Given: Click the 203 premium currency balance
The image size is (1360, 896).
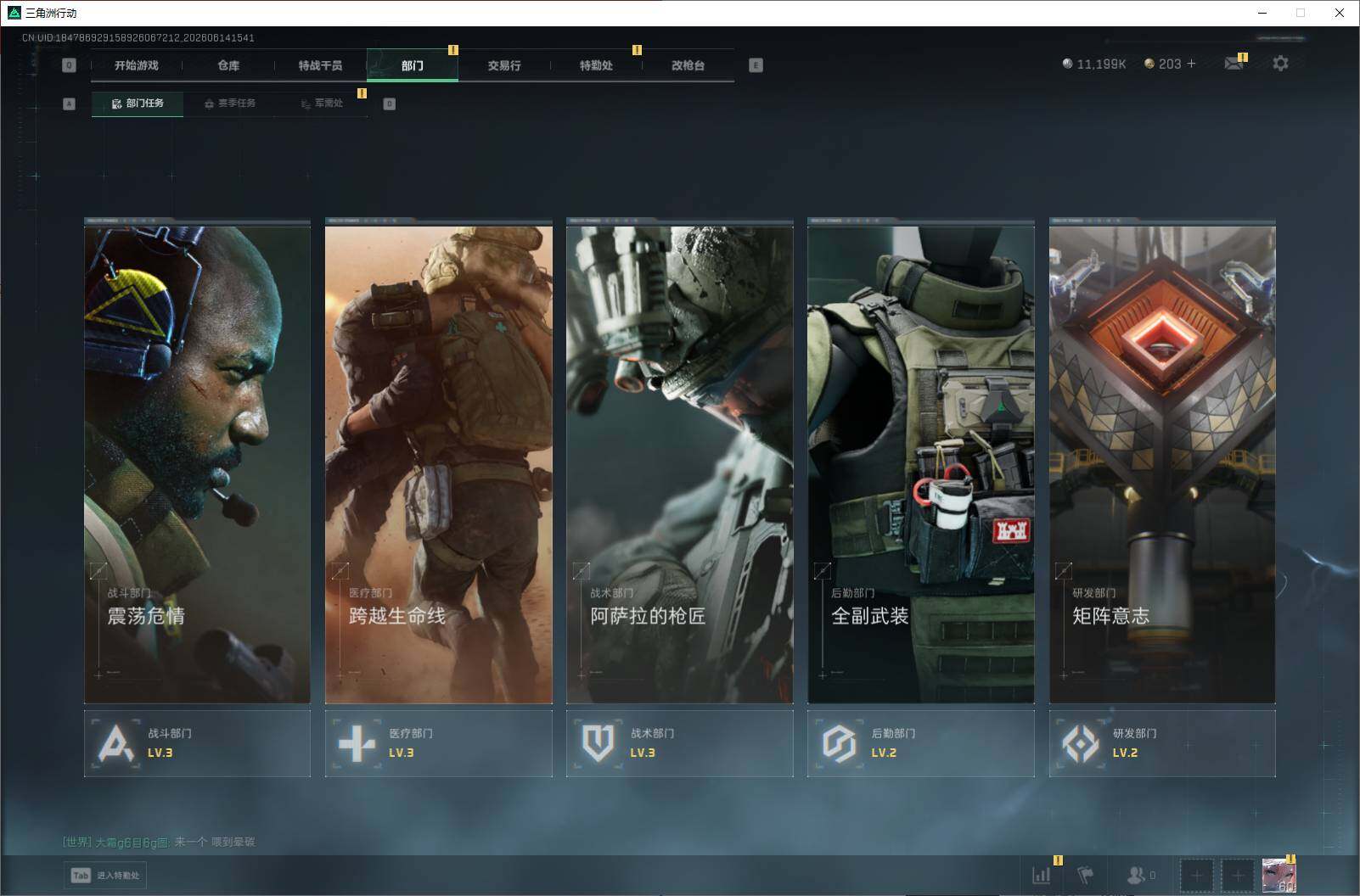Looking at the screenshot, I should [x=1162, y=64].
